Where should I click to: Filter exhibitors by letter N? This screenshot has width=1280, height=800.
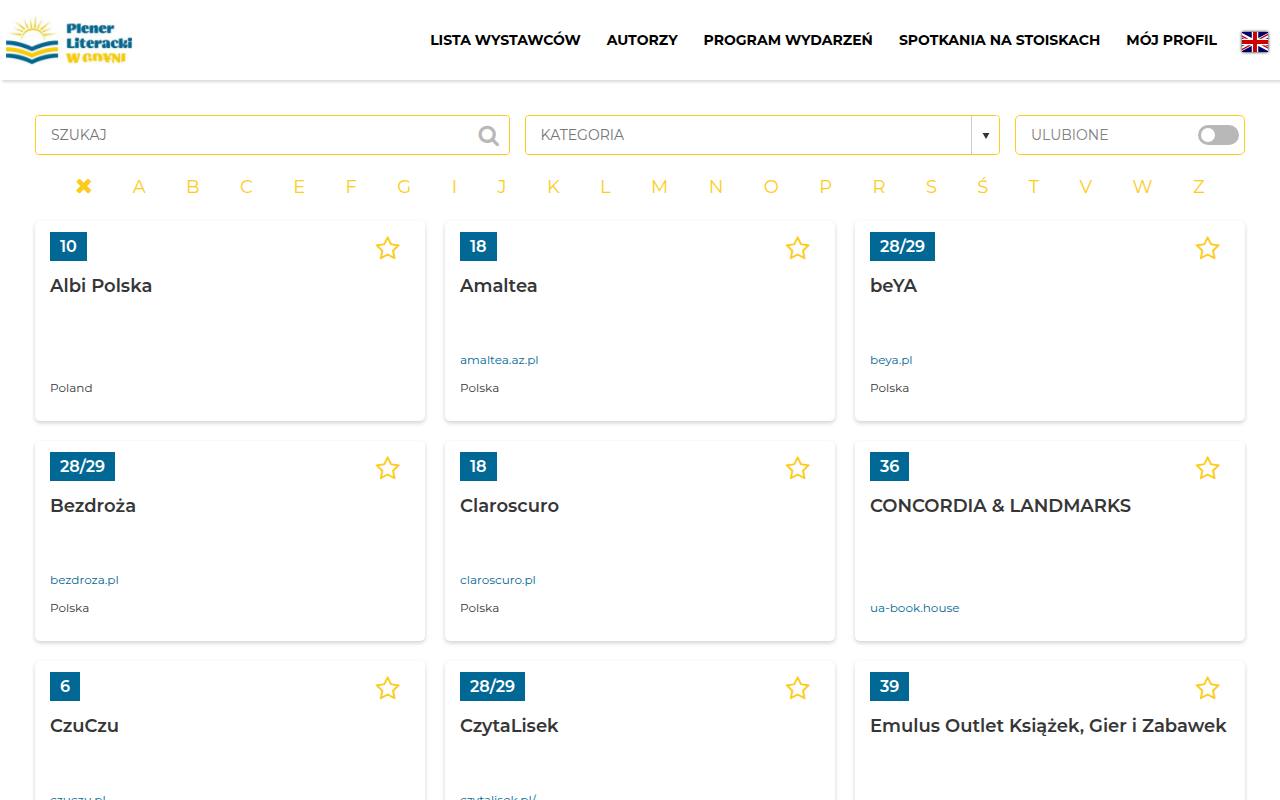click(x=715, y=187)
